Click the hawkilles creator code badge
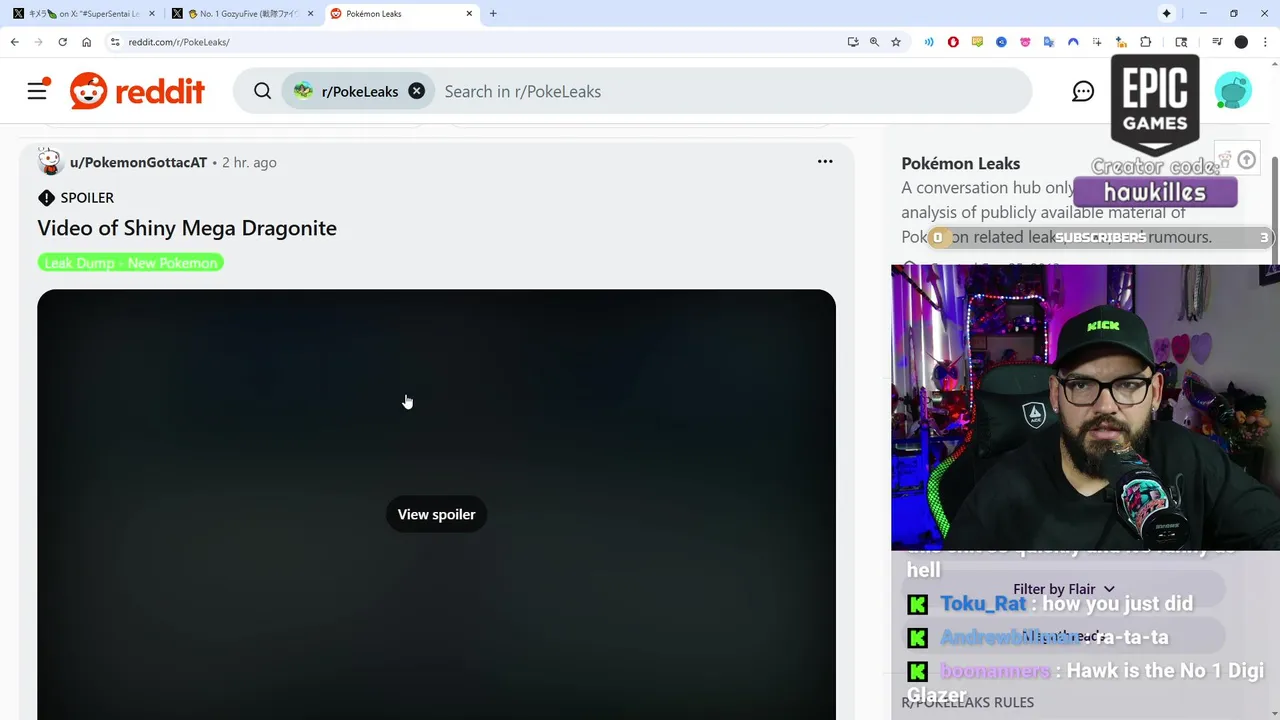The width and height of the screenshot is (1280, 720). coord(1155,192)
